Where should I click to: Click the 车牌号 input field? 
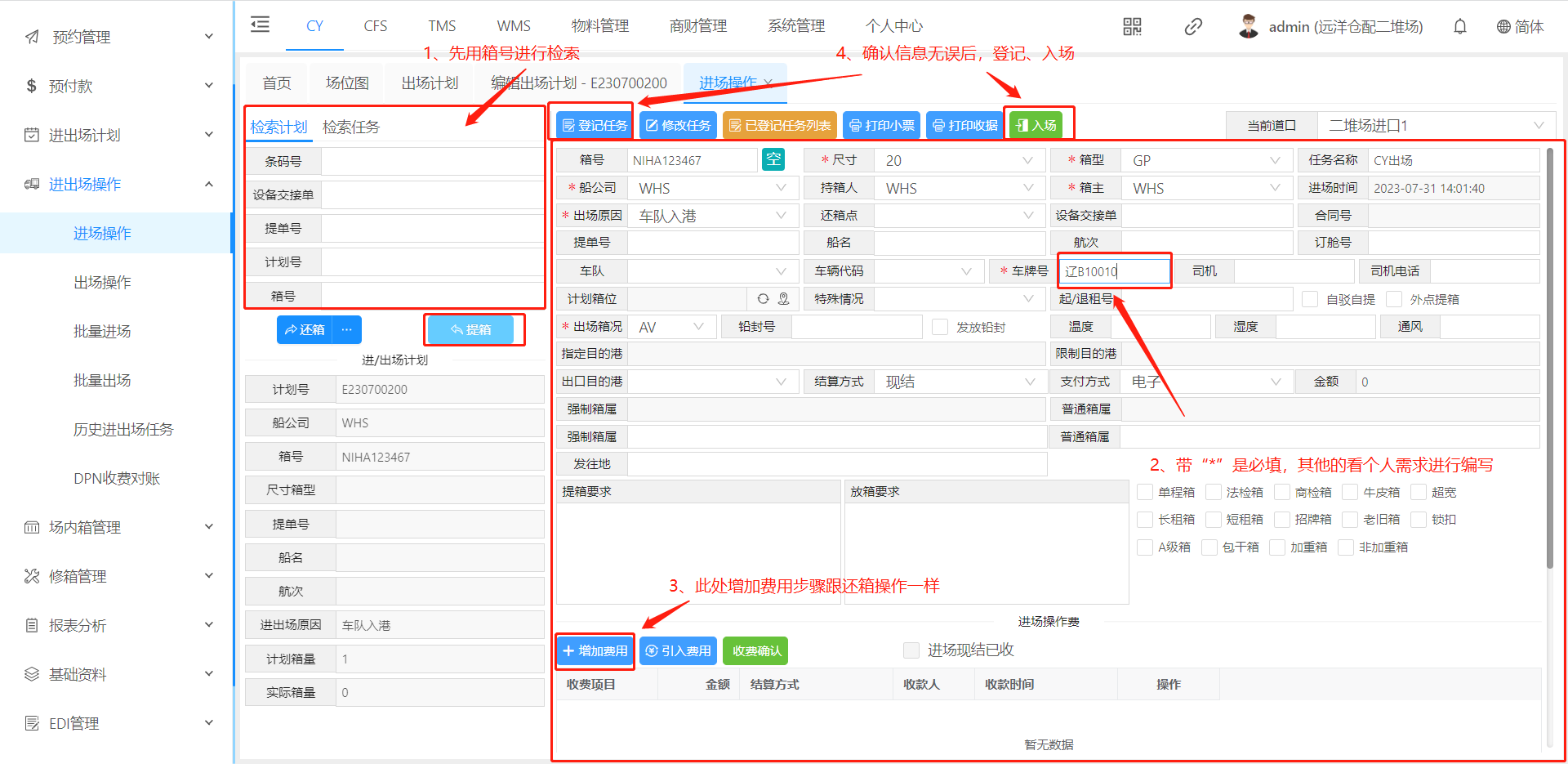pyautogui.click(x=1114, y=271)
